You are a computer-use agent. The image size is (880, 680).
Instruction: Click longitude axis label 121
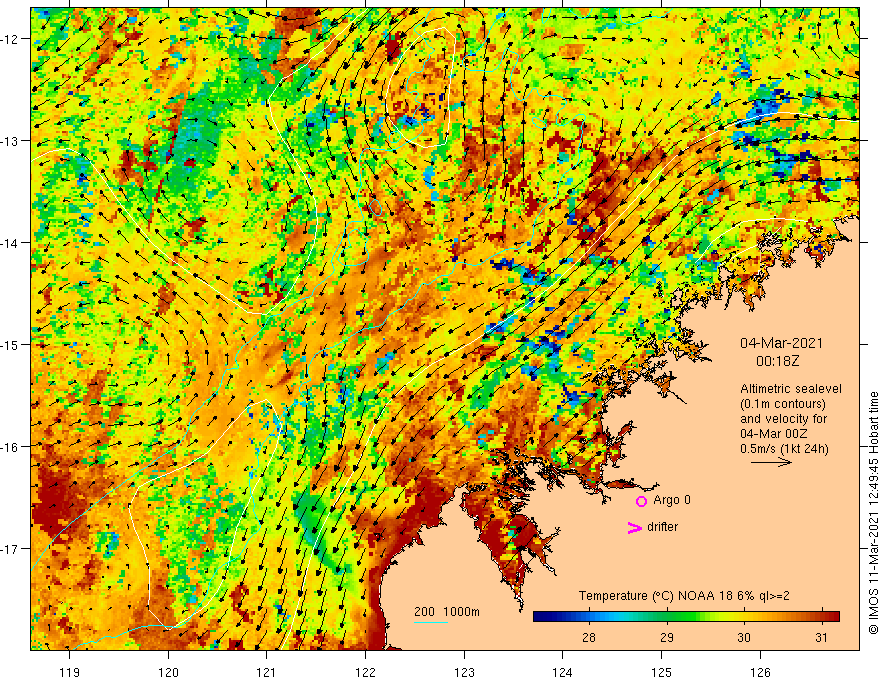[x=267, y=672]
